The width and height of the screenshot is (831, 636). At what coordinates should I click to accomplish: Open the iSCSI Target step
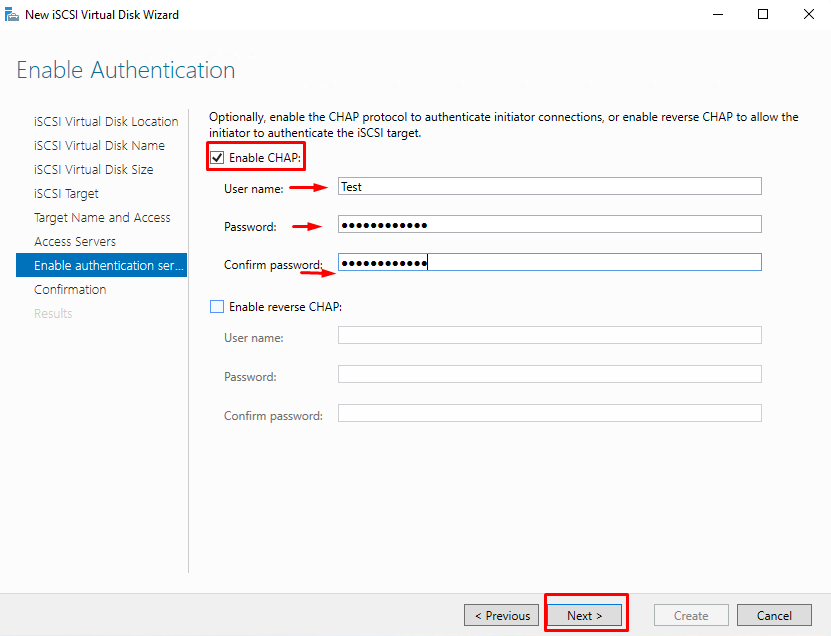coord(66,193)
